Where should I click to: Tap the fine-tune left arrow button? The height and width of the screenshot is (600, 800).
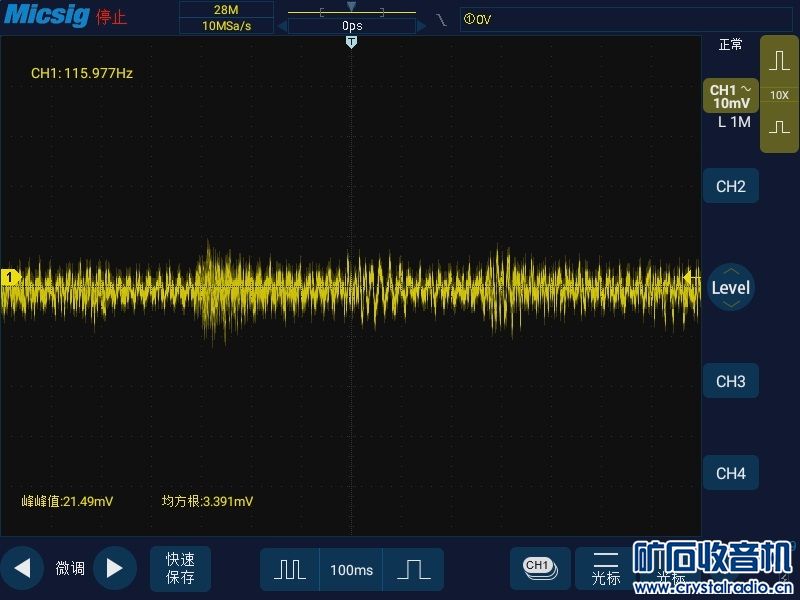tap(21, 568)
